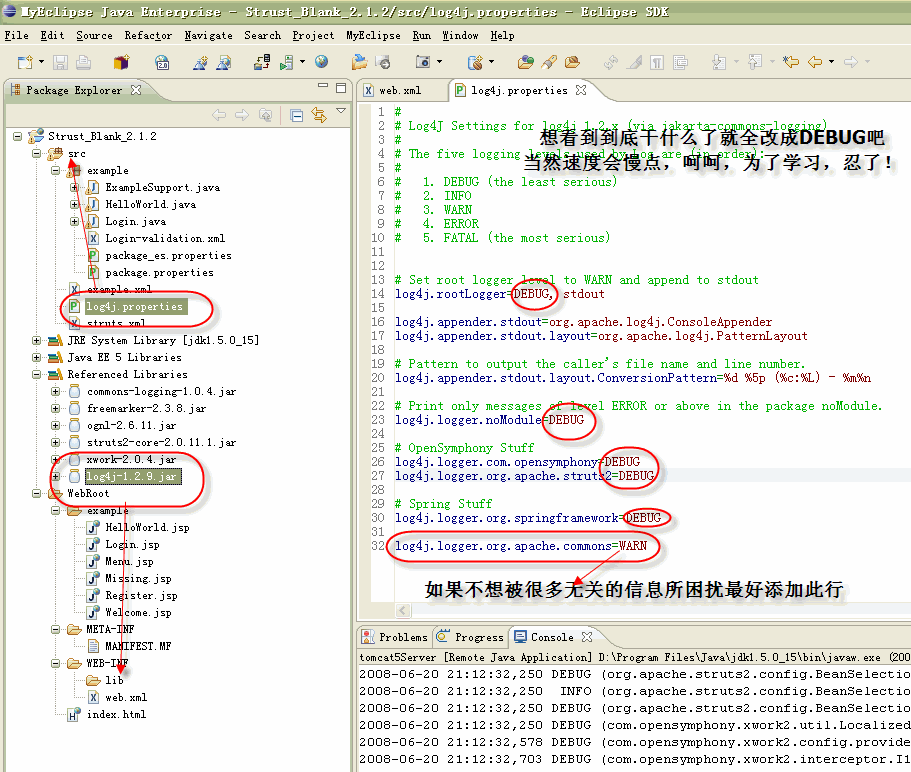
Task: Click the globe icon labeled 2.0
Action: coord(162,62)
